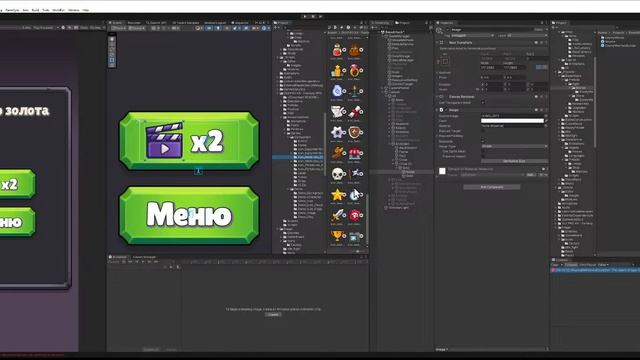Select the error message row in Console
640x360 pixels.
(x=596, y=270)
